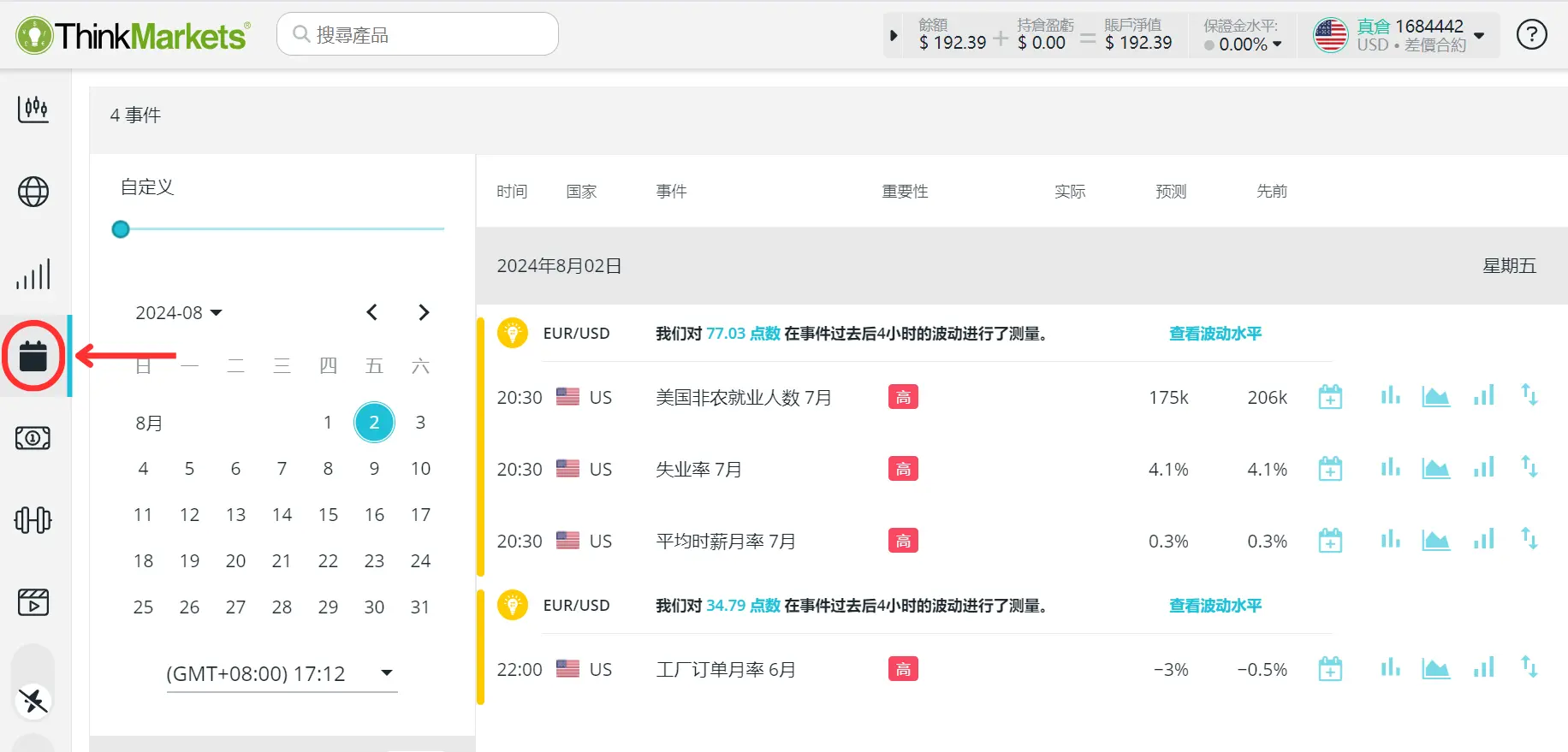Image resolution: width=1568 pixels, height=752 pixels.
Task: Open area chart icon for unemployment rate row
Action: tap(1435, 469)
